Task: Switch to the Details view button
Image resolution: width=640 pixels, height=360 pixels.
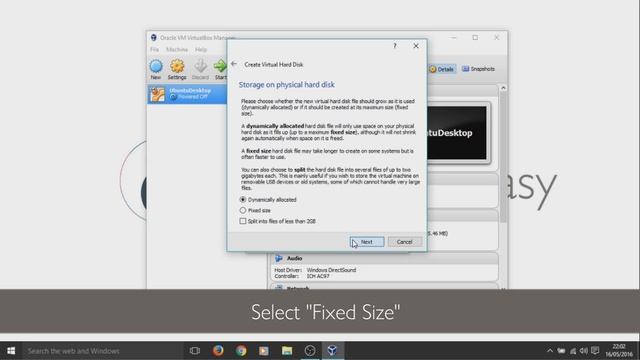Action: (442, 69)
